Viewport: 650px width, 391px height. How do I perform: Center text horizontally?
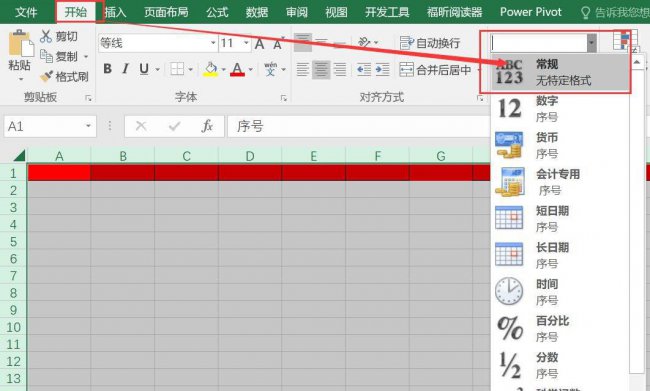pos(321,69)
